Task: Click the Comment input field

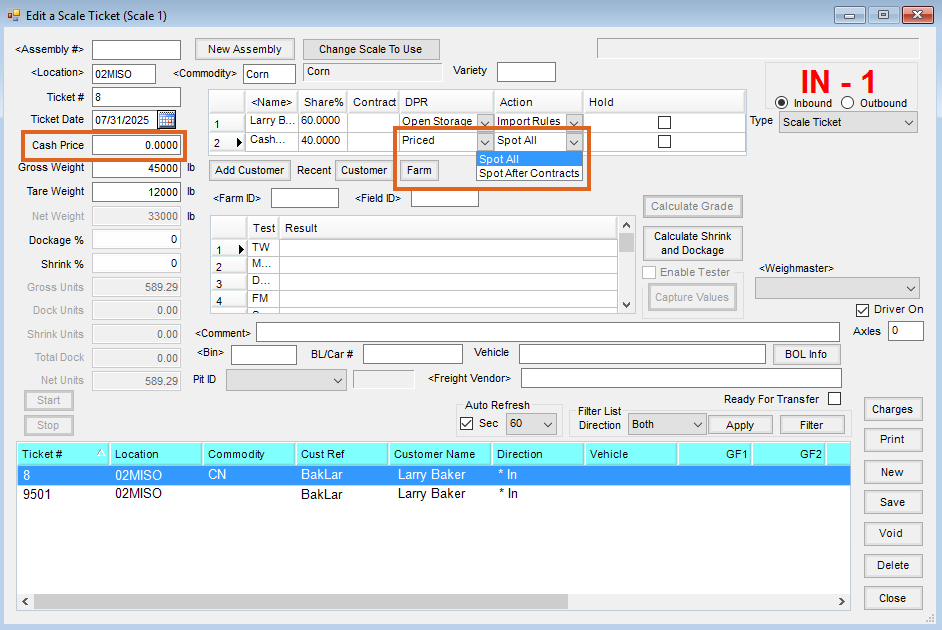Action: point(548,332)
